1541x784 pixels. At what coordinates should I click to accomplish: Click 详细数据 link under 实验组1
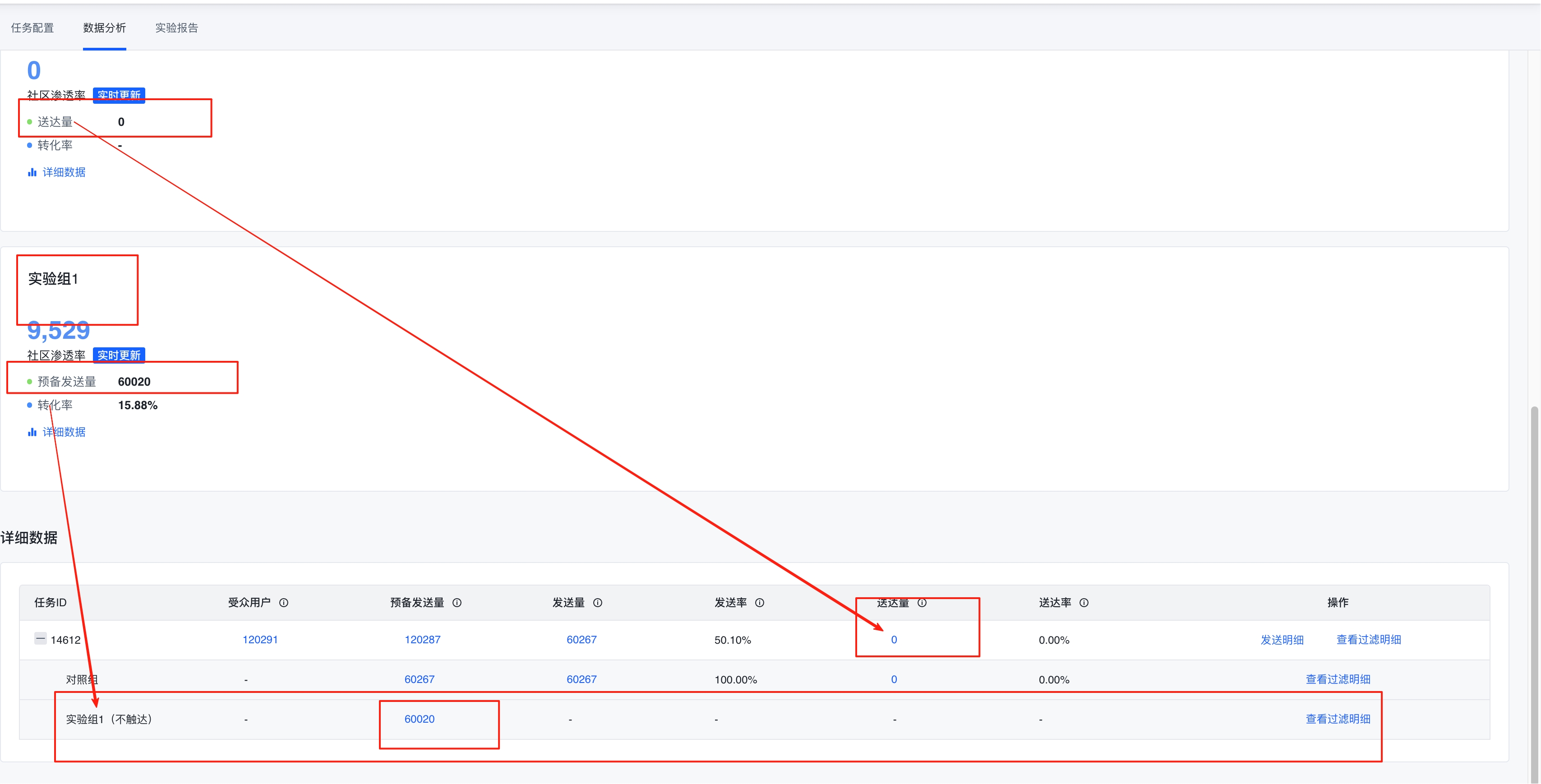(x=64, y=432)
